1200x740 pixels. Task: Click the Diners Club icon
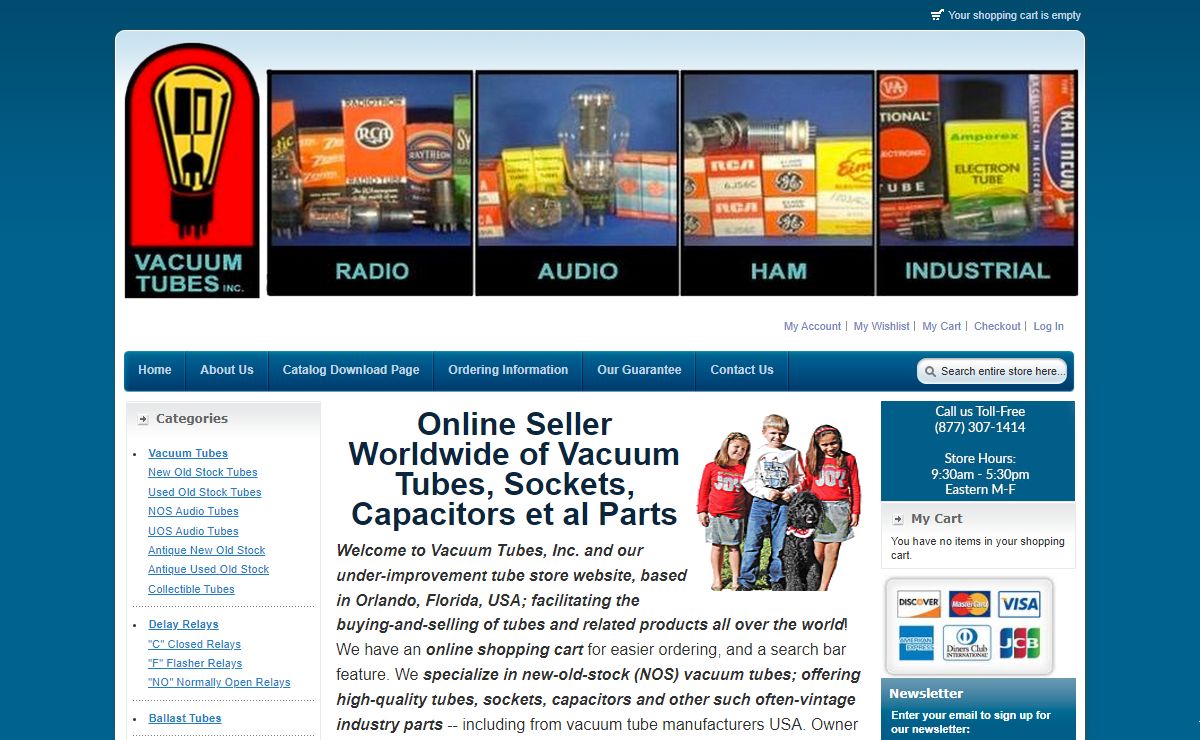967,642
